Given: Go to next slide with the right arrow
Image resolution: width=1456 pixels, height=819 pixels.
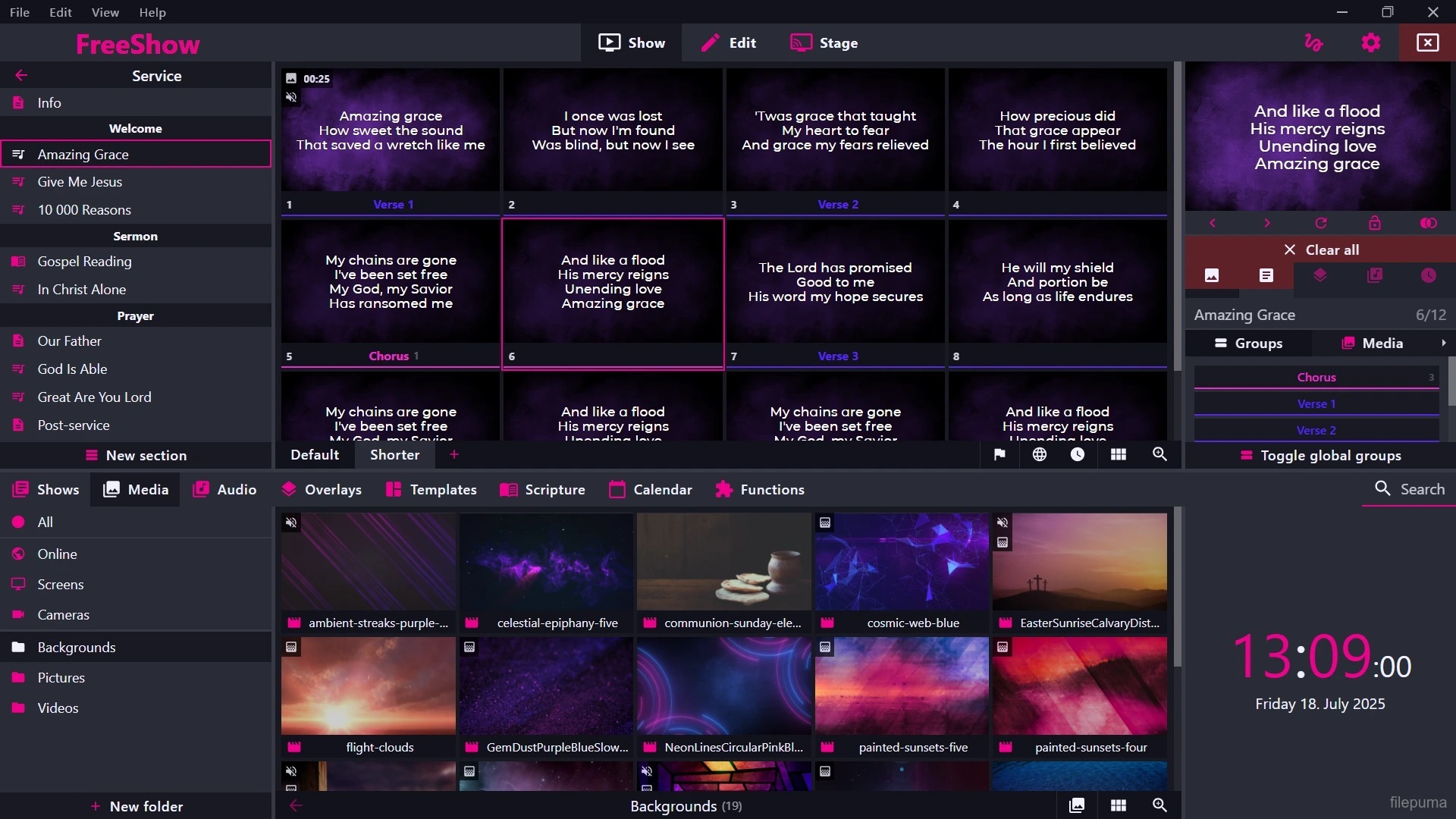Looking at the screenshot, I should tap(1266, 223).
